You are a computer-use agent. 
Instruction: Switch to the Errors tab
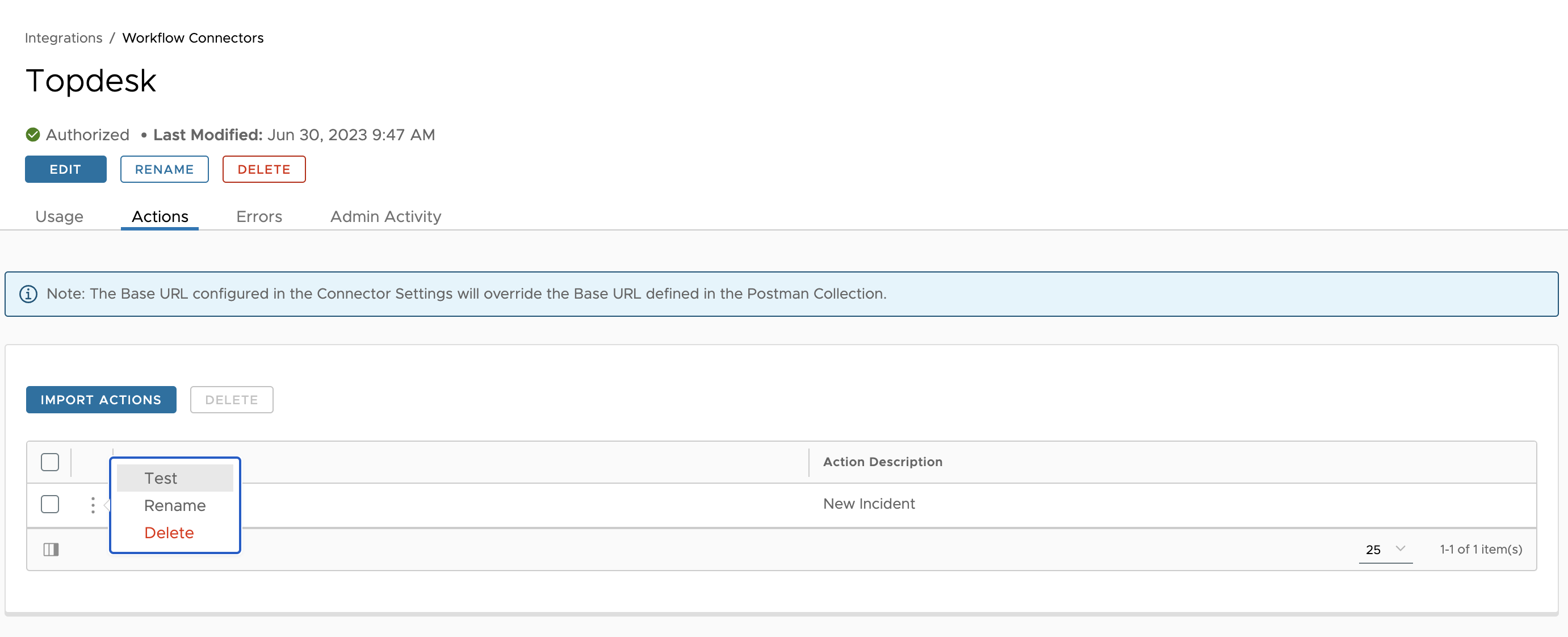point(259,216)
